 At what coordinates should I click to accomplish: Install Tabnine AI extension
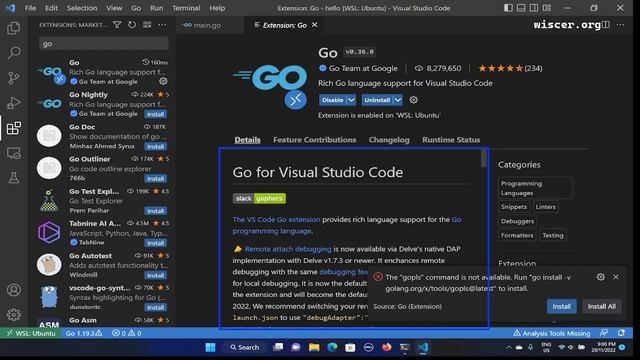156,243
